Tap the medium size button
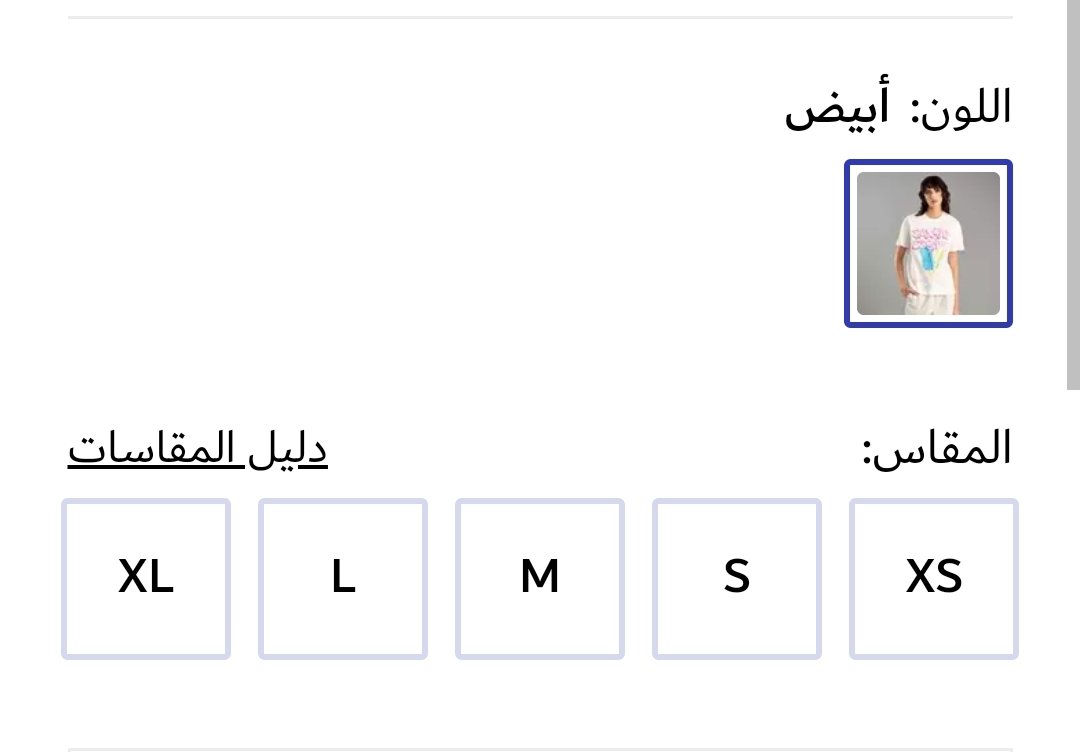Viewport: 1080px width, 752px height. pyautogui.click(x=540, y=578)
